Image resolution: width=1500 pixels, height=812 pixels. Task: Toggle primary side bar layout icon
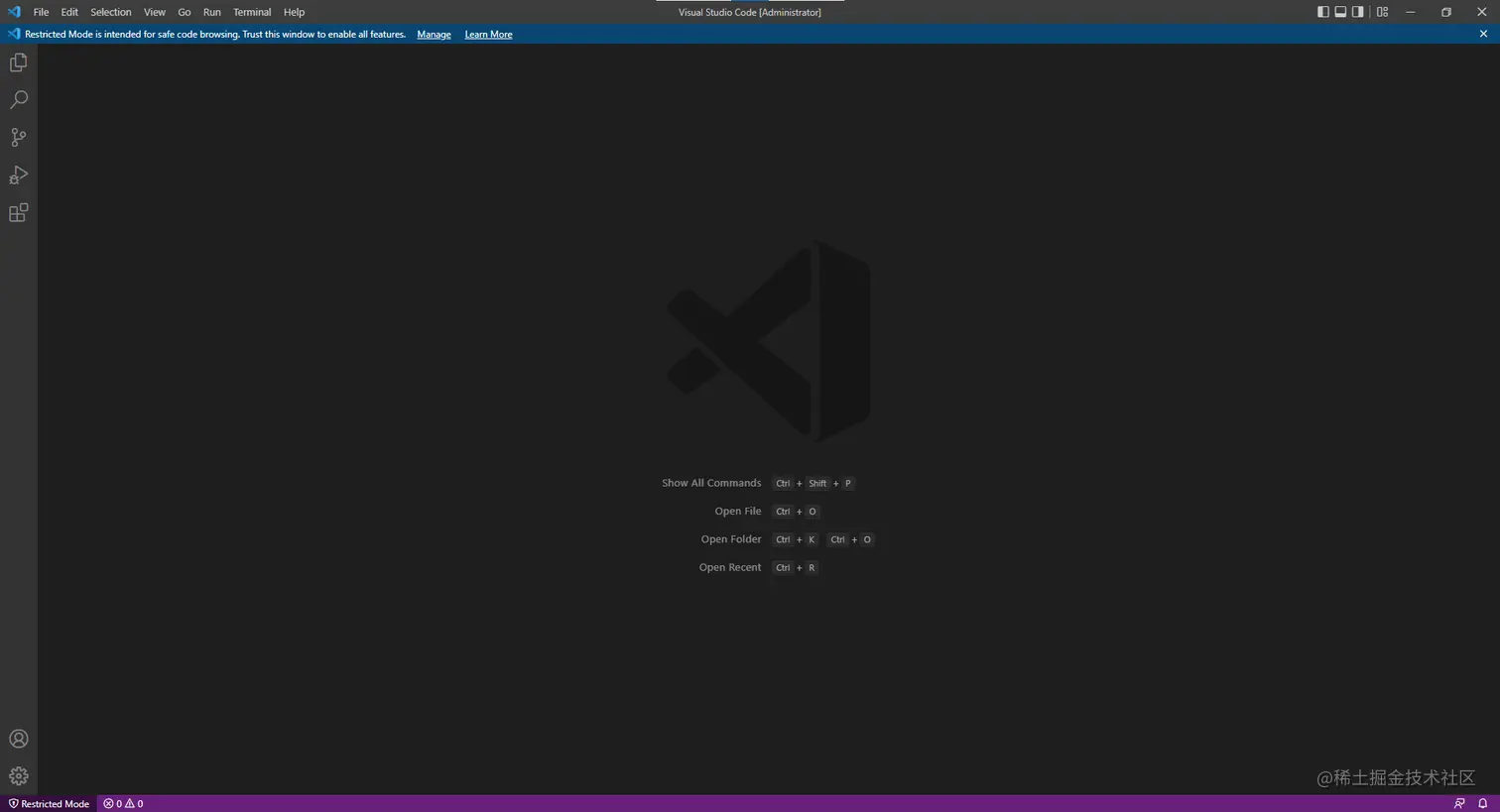pos(1322,12)
